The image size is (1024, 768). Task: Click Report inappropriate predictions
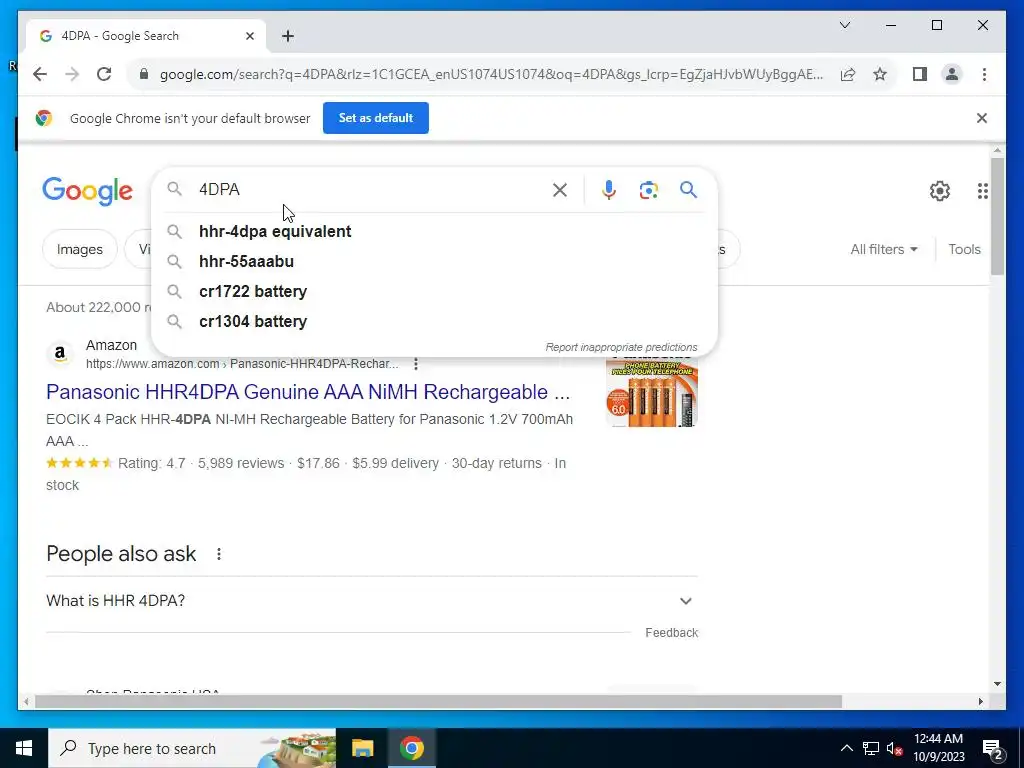tap(621, 347)
